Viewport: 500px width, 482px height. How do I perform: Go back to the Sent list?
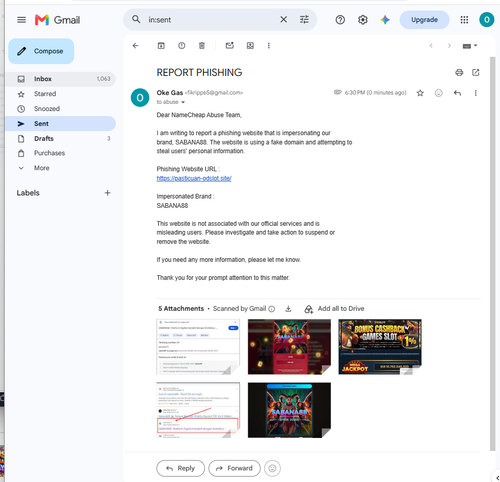point(135,46)
